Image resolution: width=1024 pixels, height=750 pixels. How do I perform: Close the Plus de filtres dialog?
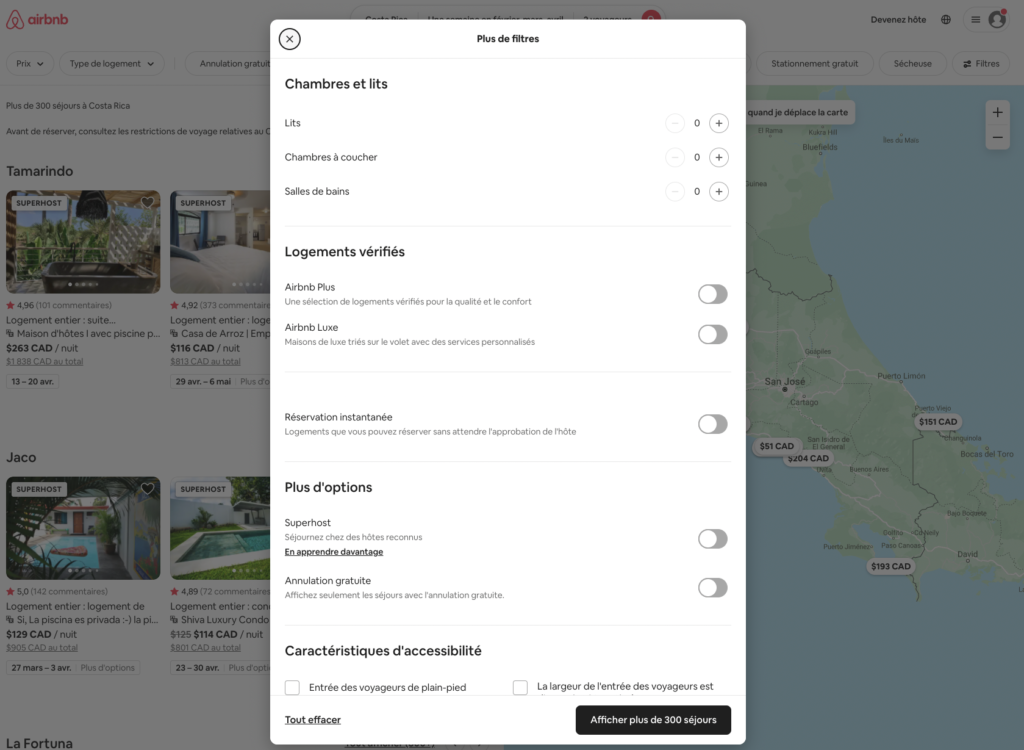(289, 38)
